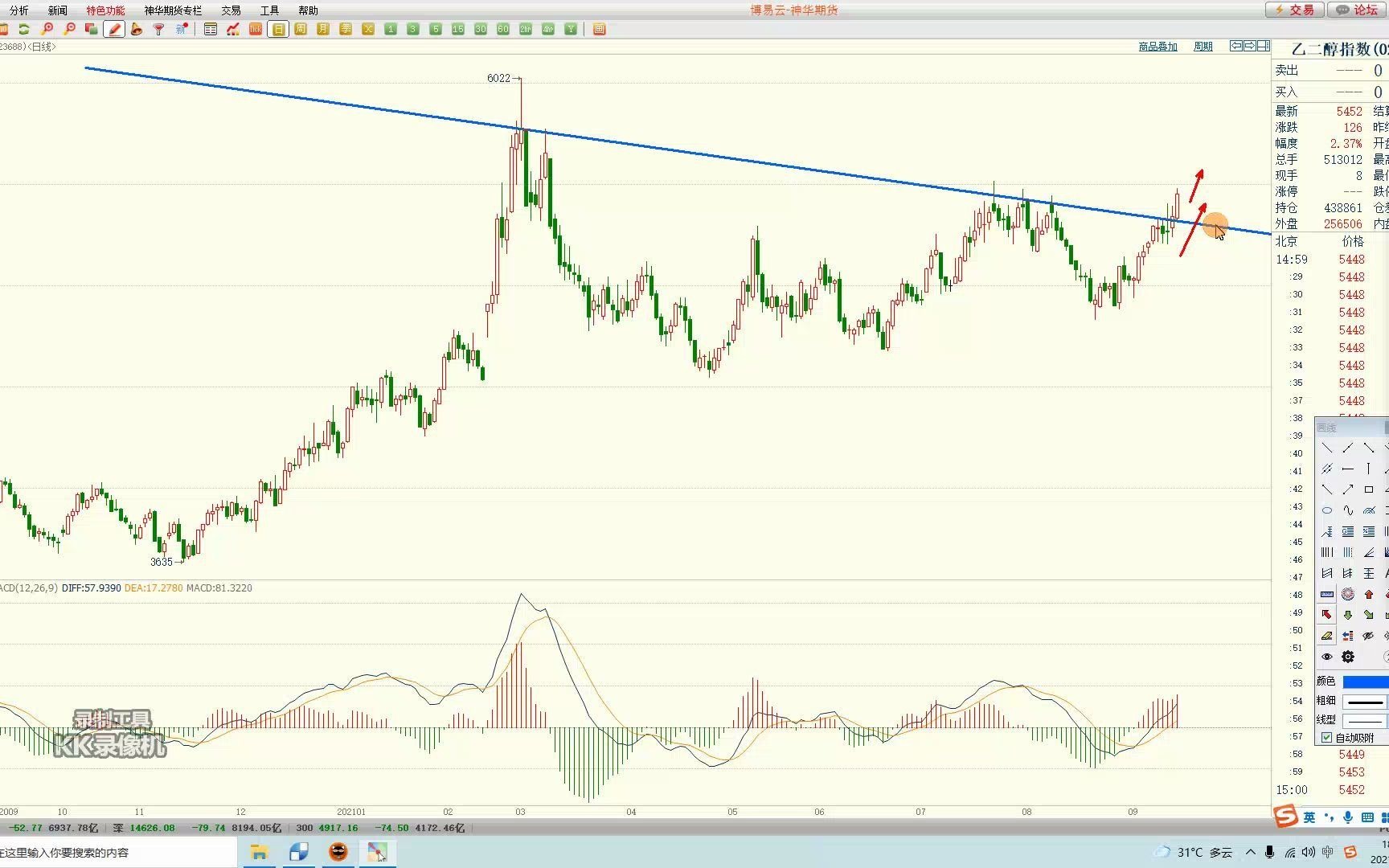This screenshot has width=1389, height=868.
Task: Toggle the 自动吸附 checkbox
Action: tap(1326, 738)
